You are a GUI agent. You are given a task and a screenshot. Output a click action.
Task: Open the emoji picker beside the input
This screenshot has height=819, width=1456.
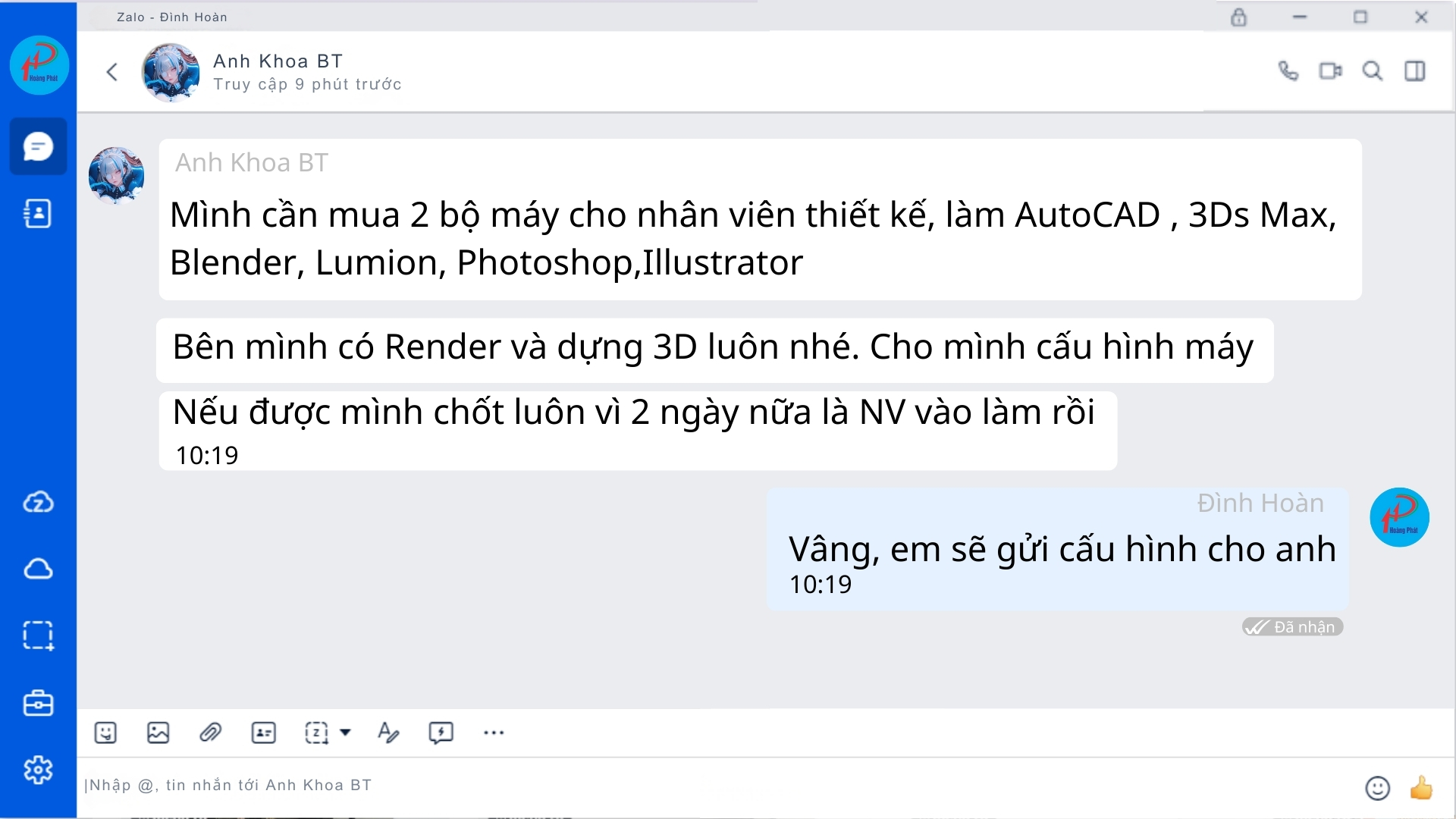[x=1378, y=789]
